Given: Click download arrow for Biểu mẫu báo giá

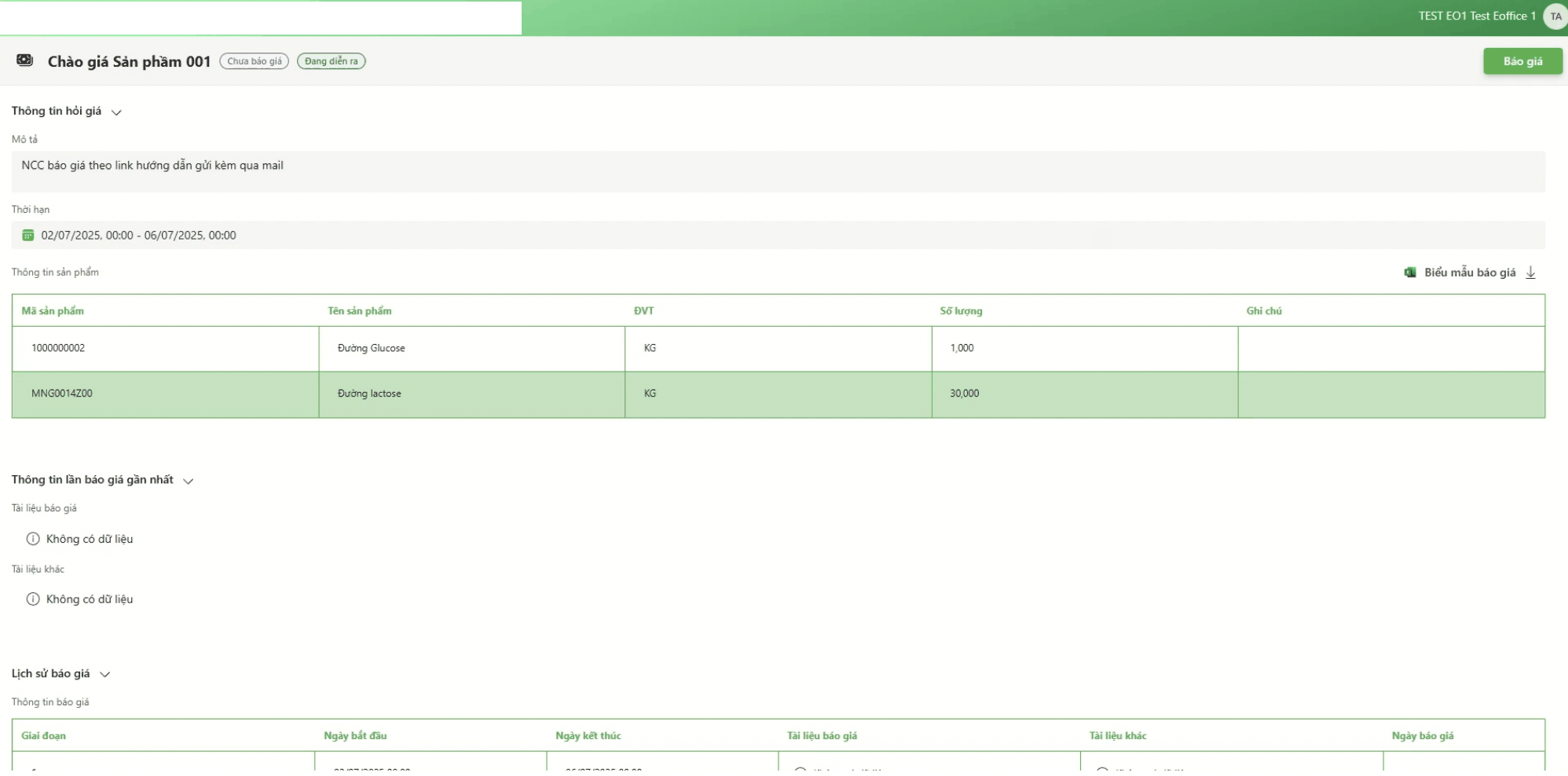Looking at the screenshot, I should click(1530, 273).
